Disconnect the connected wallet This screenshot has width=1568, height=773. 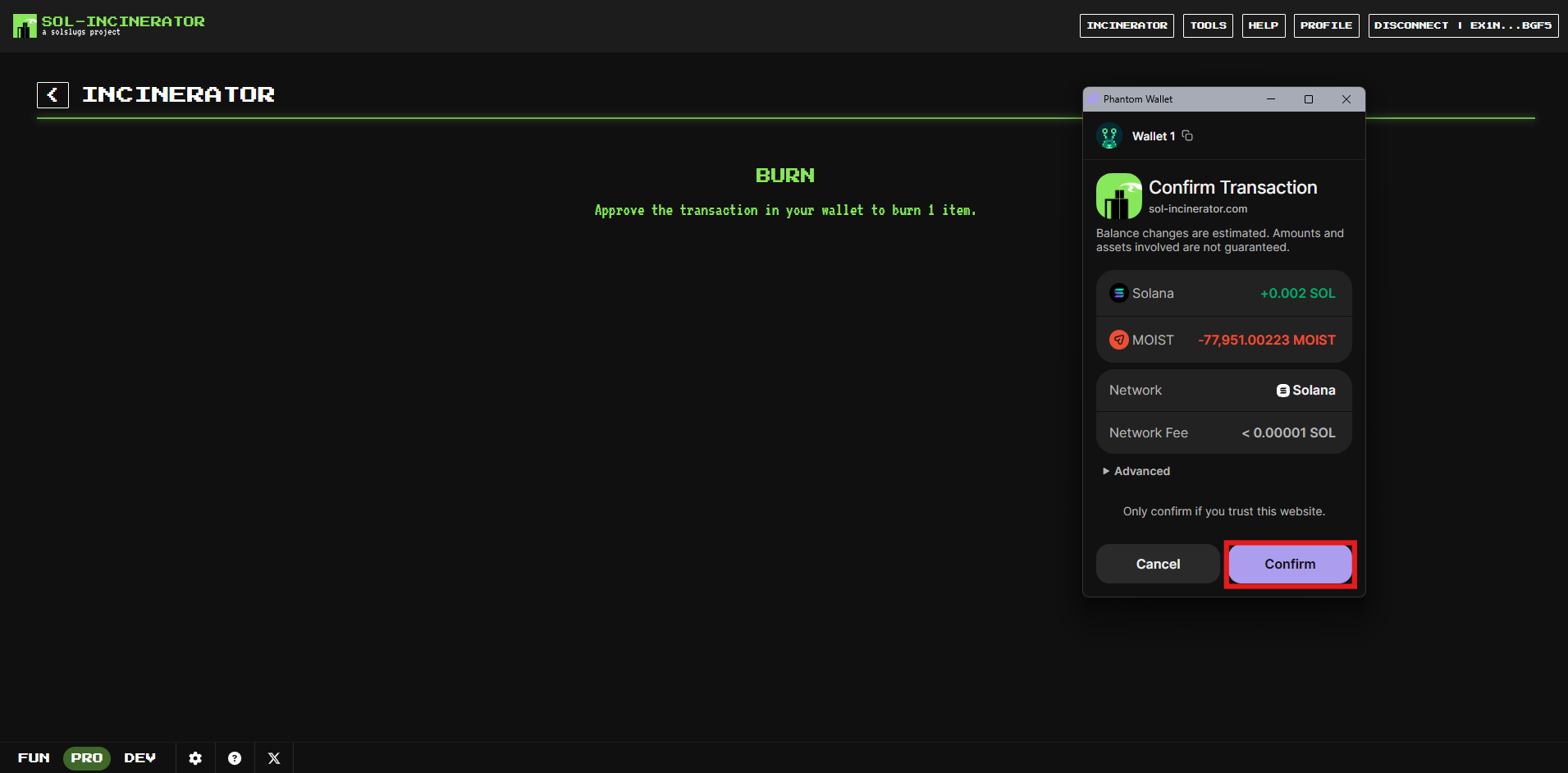tap(1411, 25)
